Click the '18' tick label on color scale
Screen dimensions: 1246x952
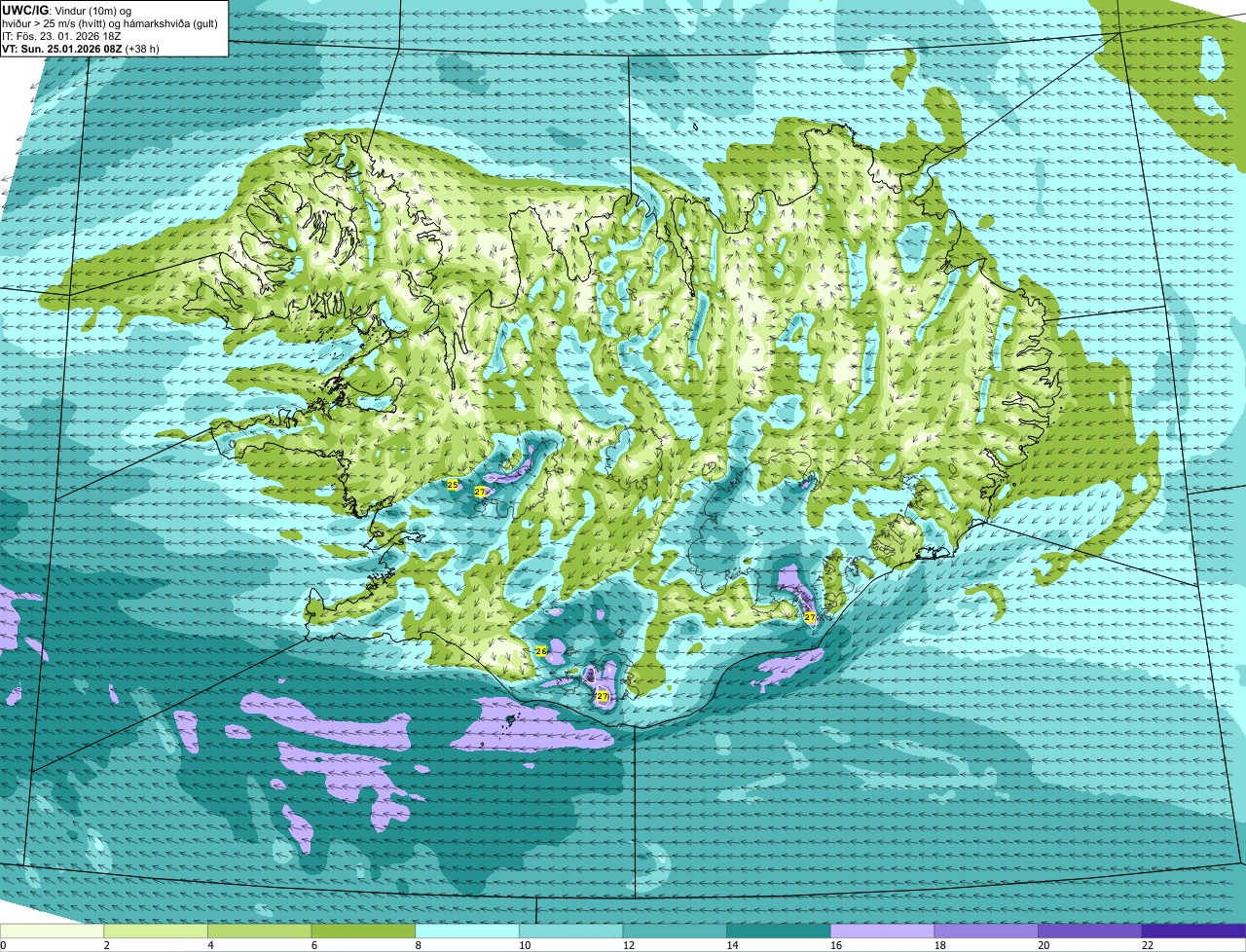point(939,945)
